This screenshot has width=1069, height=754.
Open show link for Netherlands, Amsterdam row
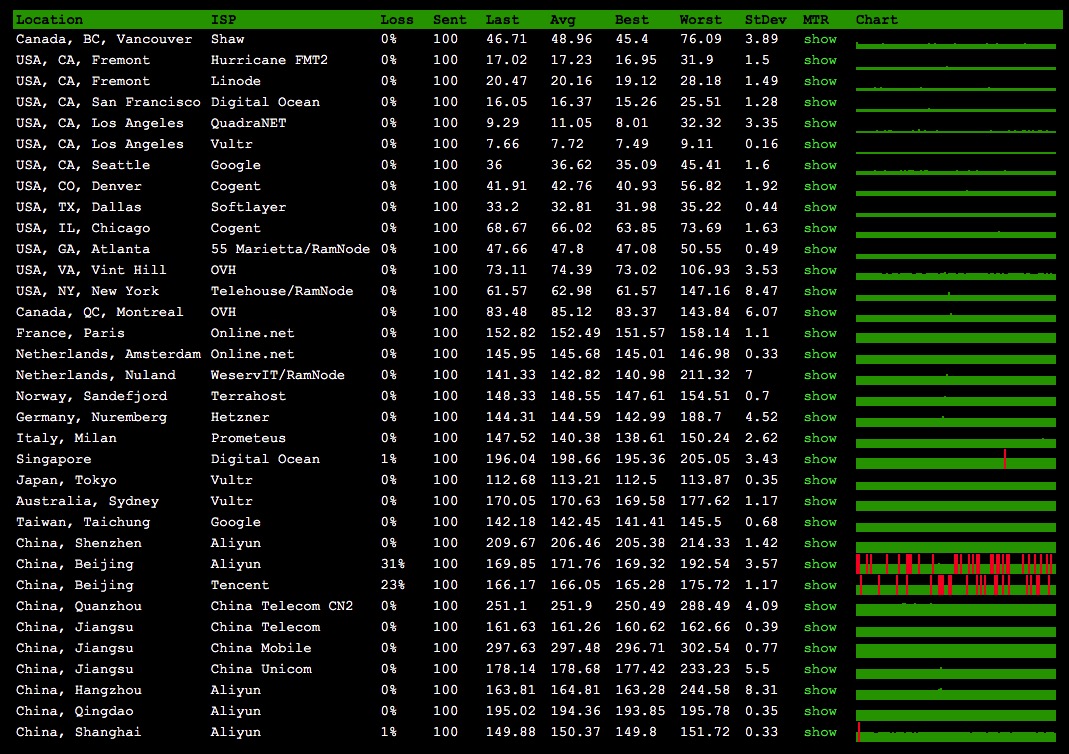tap(820, 355)
